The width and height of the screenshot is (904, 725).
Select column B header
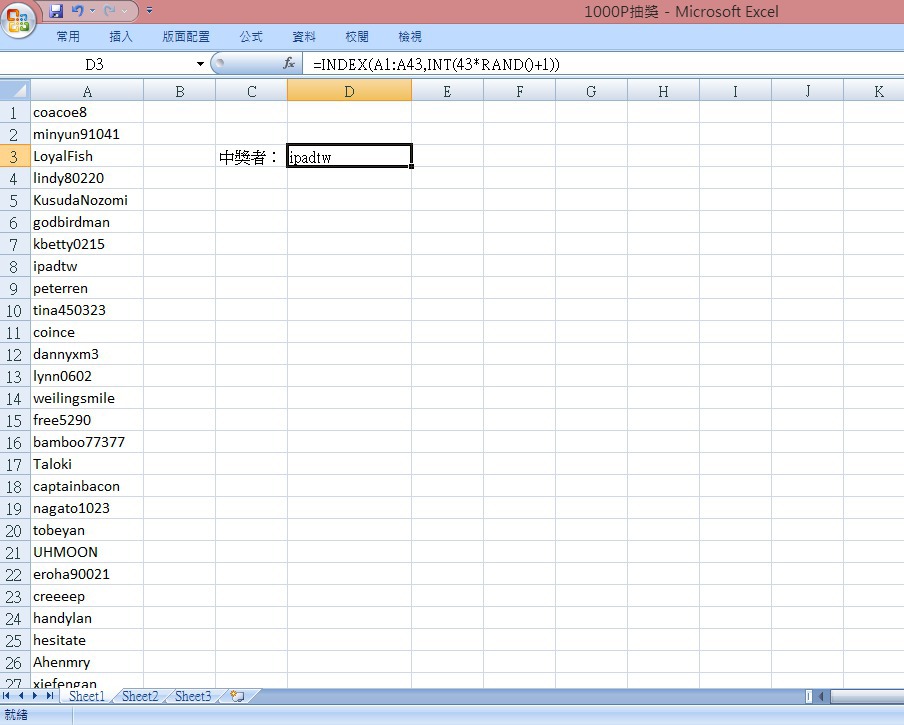(179, 91)
